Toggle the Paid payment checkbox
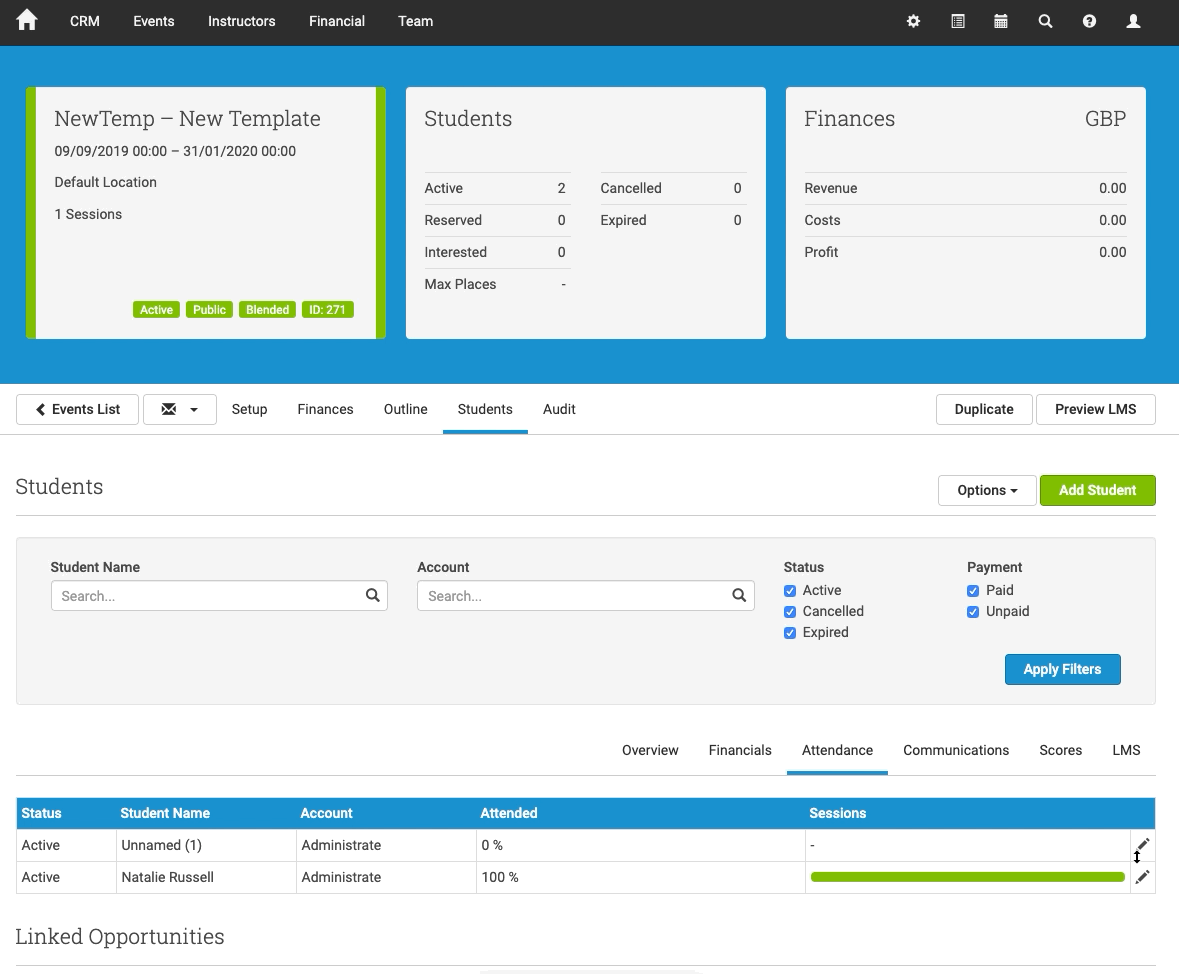Screen dimensions: 1179x974 point(973,591)
